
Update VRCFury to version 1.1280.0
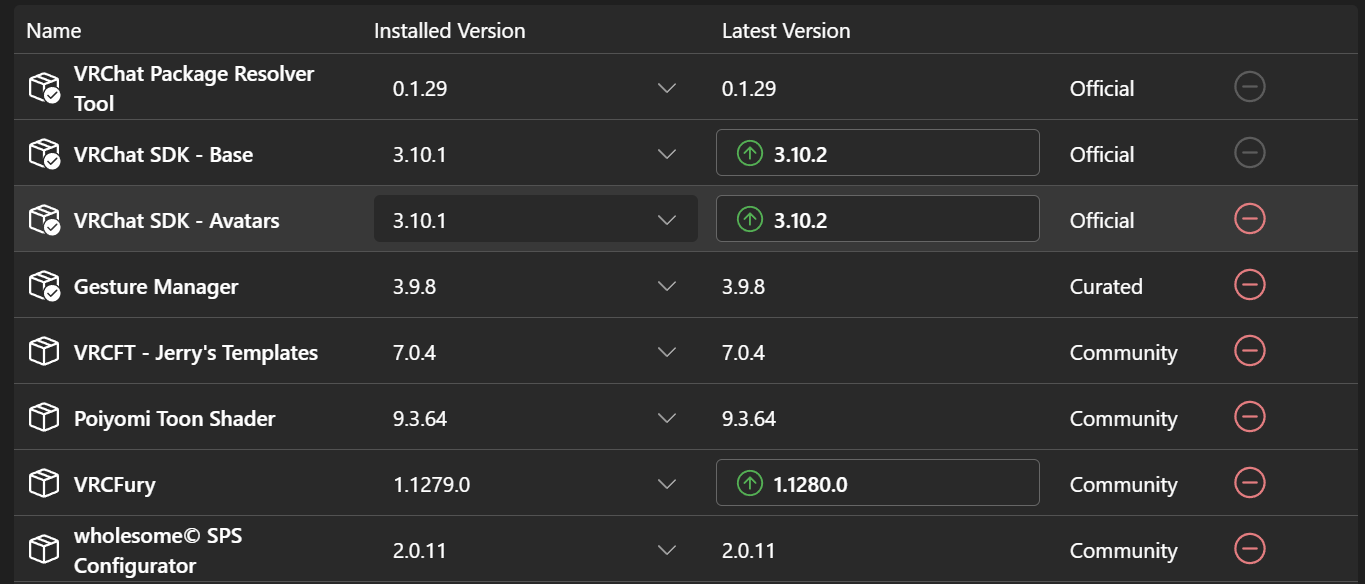click(x=877, y=483)
